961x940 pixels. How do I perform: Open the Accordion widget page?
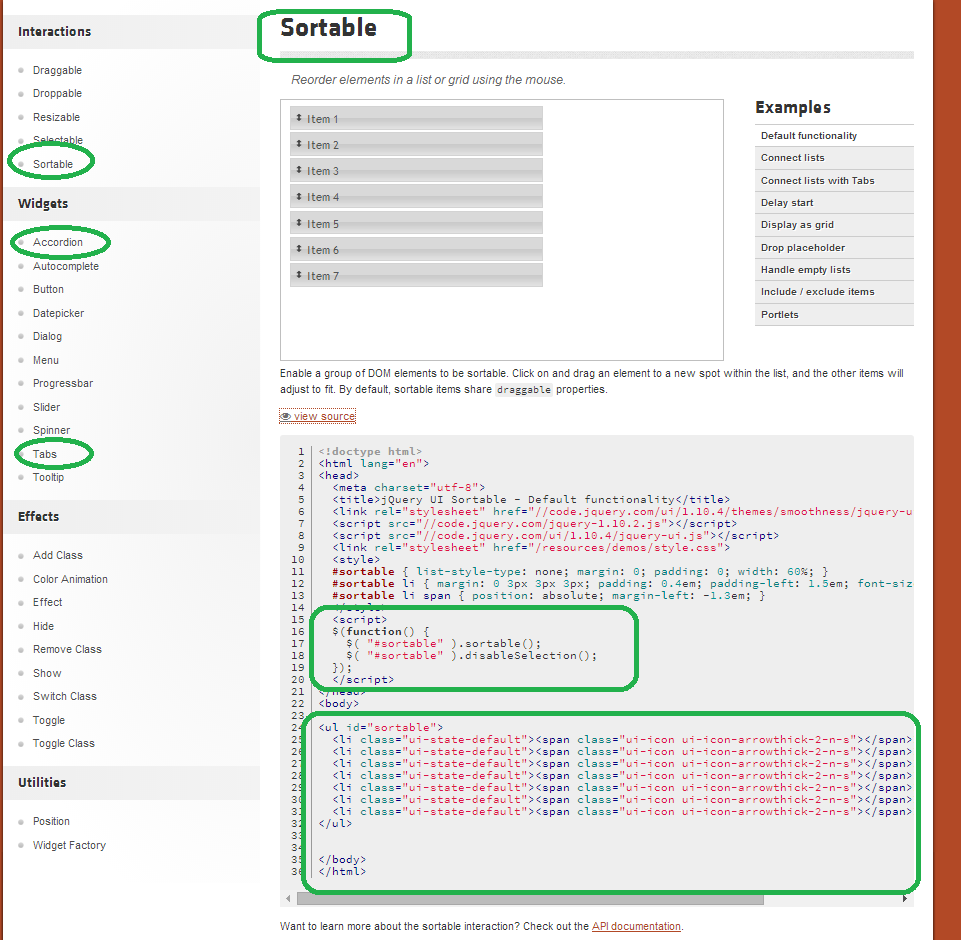pyautogui.click(x=60, y=242)
